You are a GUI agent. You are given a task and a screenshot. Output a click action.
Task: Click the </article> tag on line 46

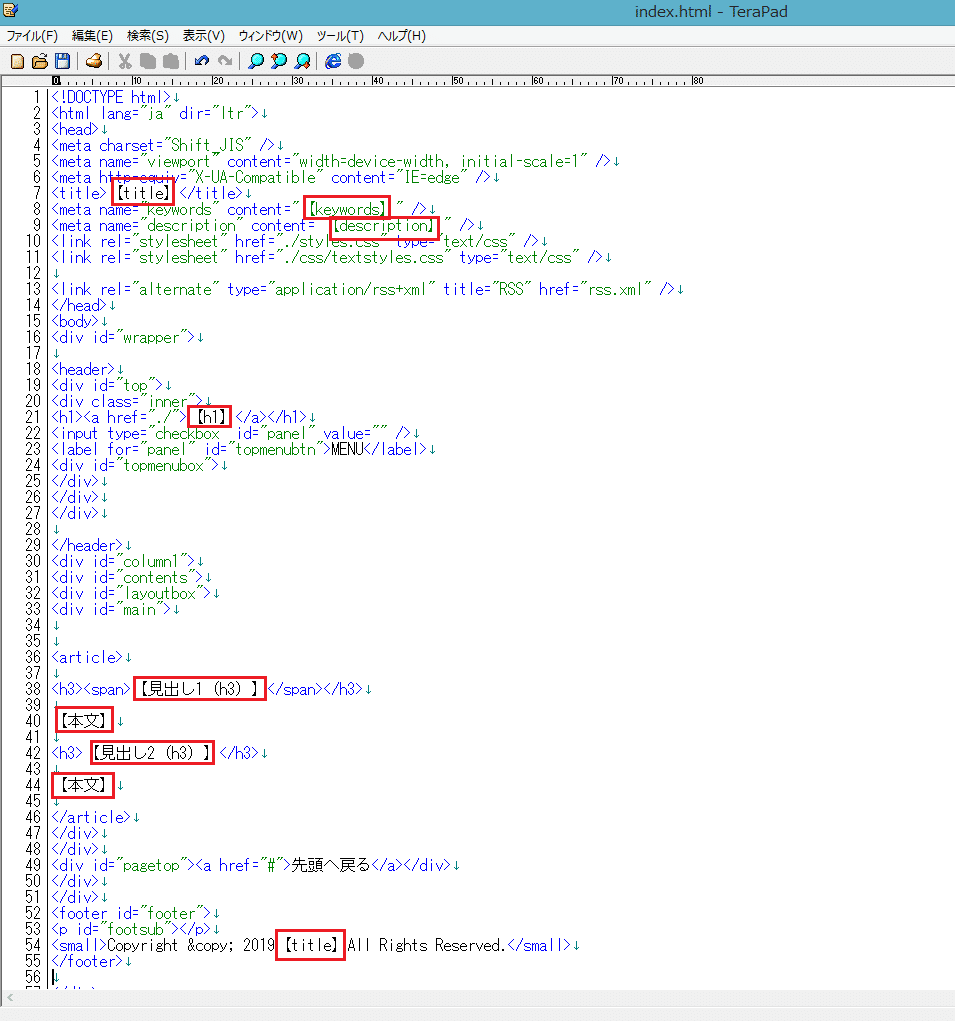pos(91,817)
